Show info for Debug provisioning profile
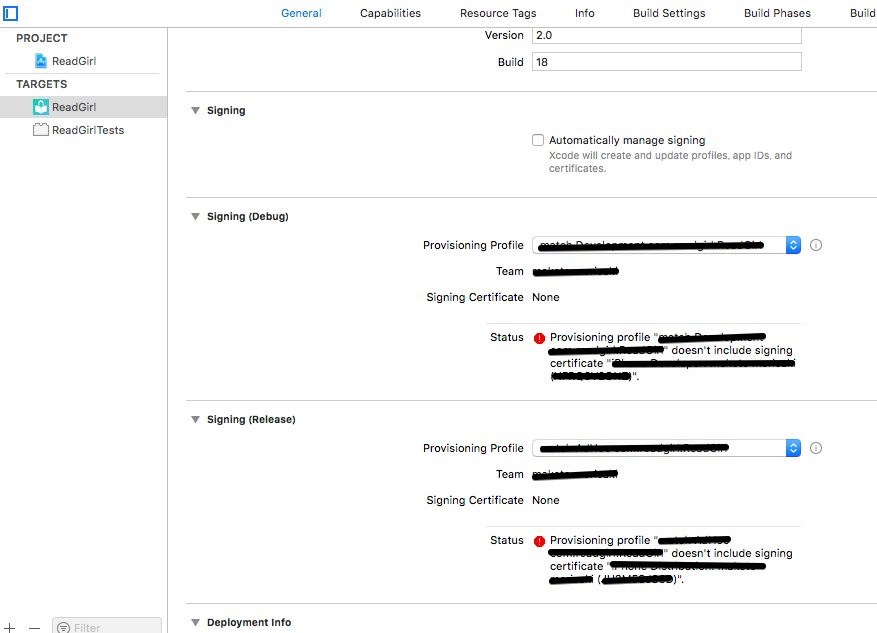 [816, 245]
